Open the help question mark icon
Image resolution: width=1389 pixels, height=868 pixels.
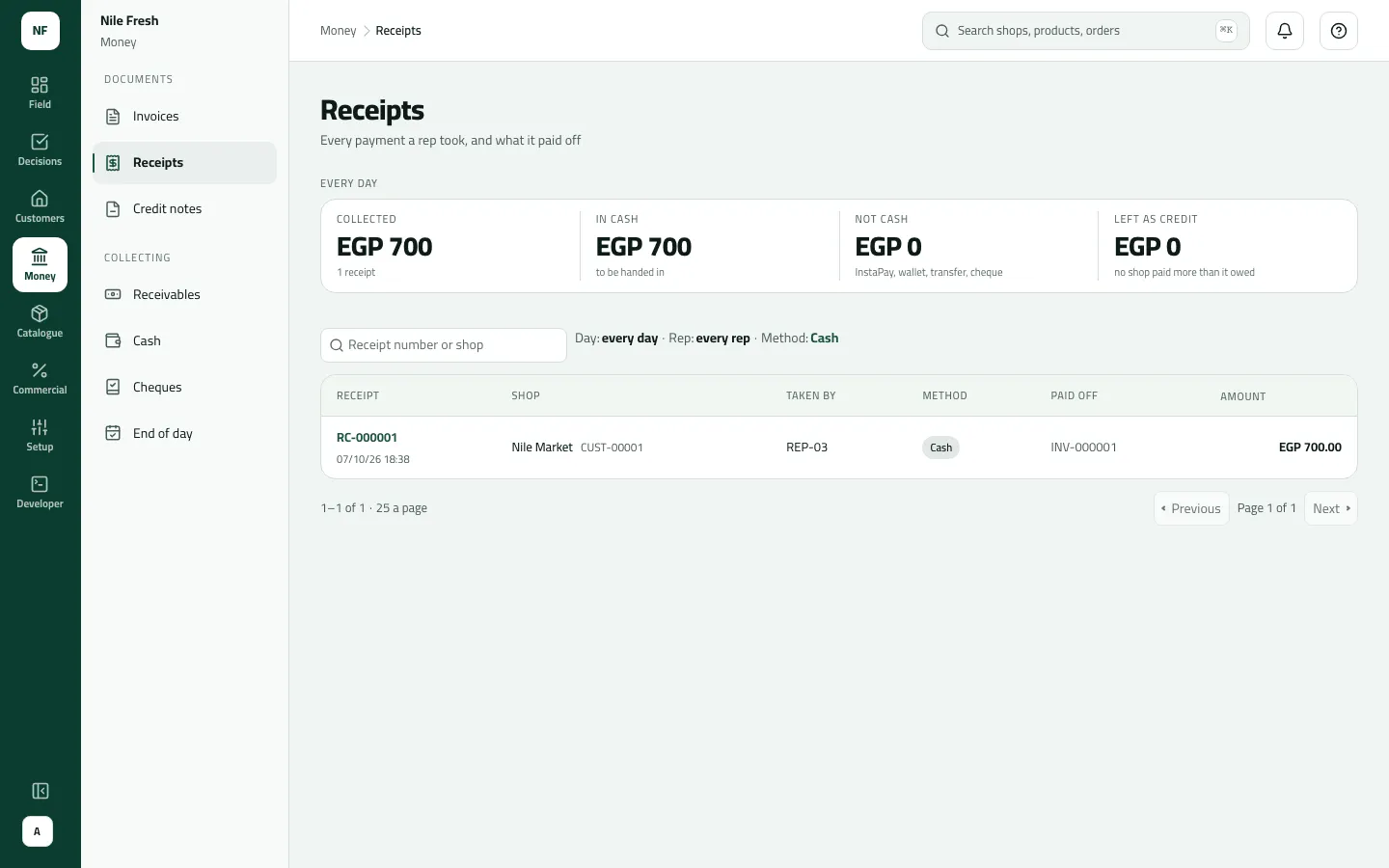[1339, 31]
